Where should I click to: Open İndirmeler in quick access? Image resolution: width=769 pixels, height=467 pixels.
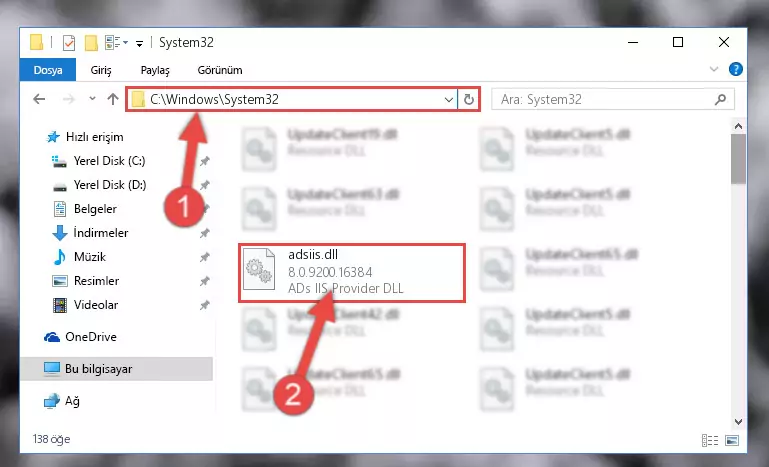coord(101,233)
